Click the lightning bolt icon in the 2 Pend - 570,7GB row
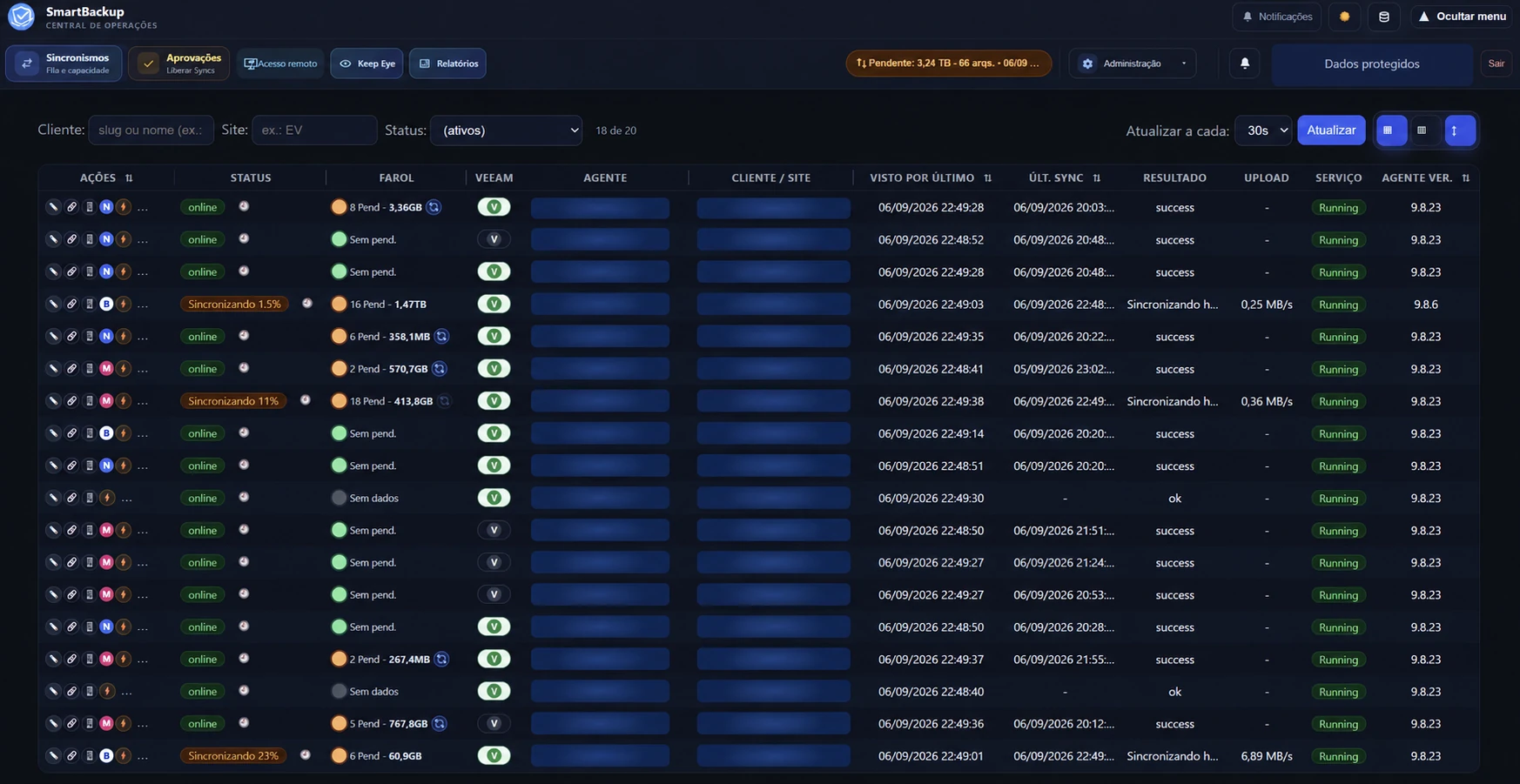Viewport: 1520px width, 784px height. coord(124,368)
